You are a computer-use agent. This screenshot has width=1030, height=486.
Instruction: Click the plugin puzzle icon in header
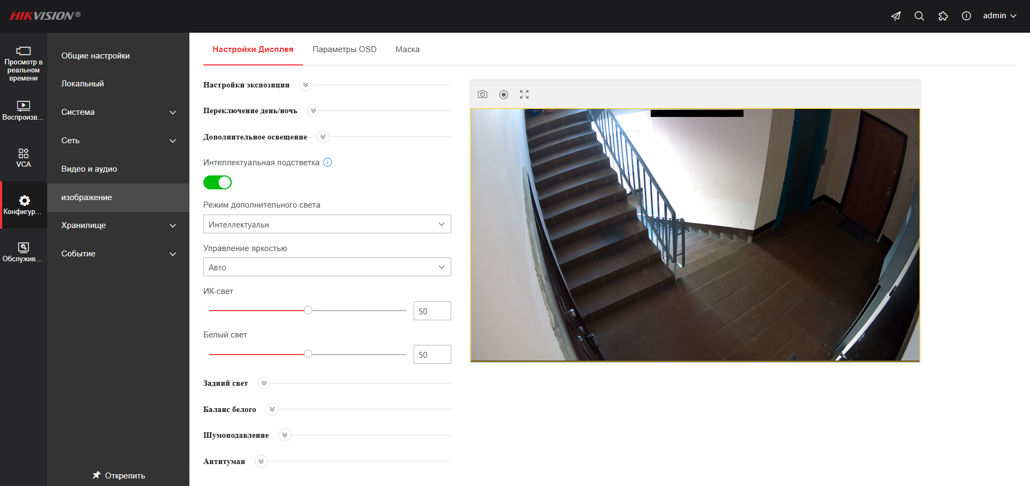943,16
